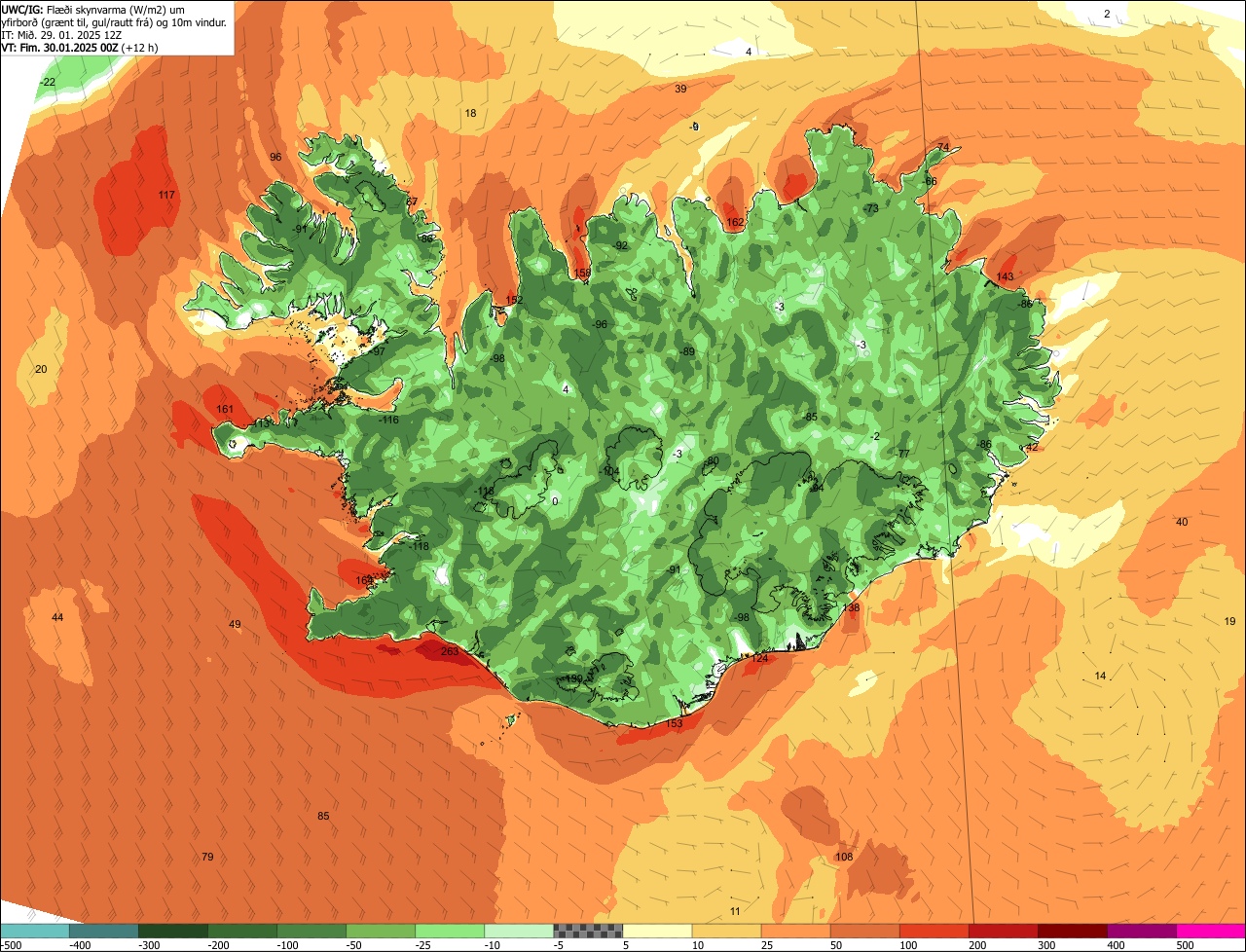Pick the 300 dark maroon legend swatch
Image resolution: width=1246 pixels, height=952 pixels.
click(1071, 931)
